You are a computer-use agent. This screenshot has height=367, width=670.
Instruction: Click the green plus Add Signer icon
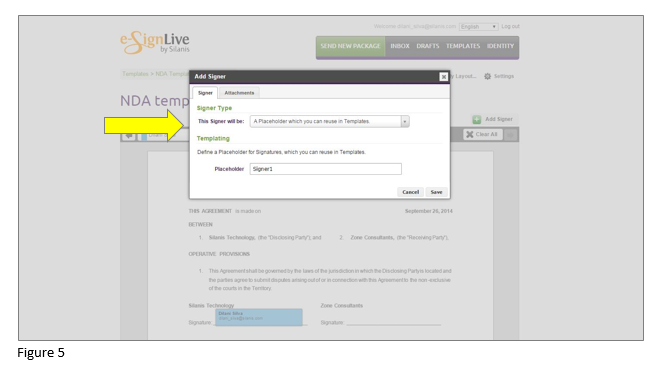tap(477, 120)
